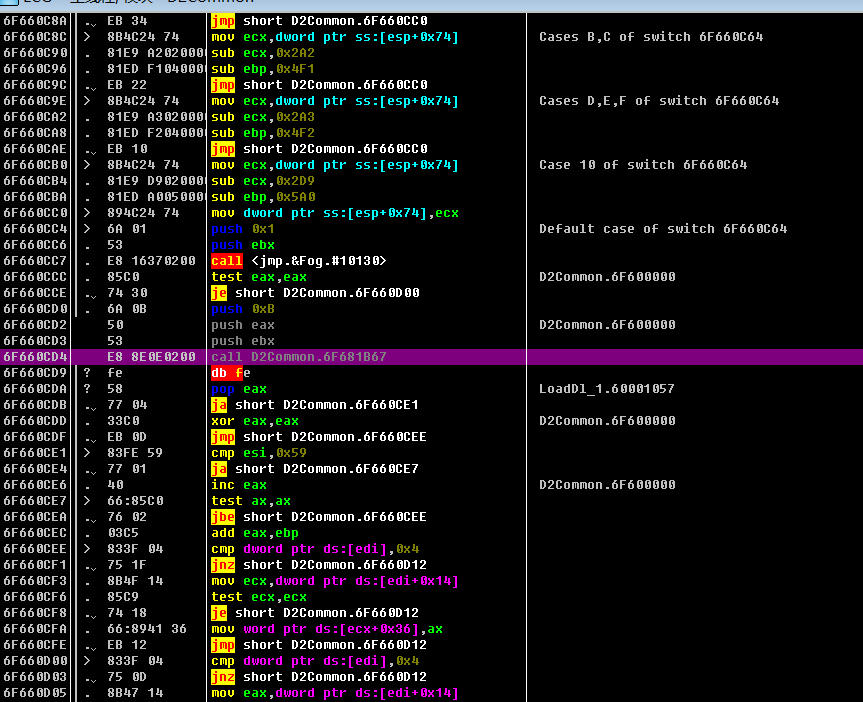Image resolution: width=863 pixels, height=702 pixels.
Task: Click comment 'Case 10 of switch 6F660C64'
Action: (x=643, y=165)
